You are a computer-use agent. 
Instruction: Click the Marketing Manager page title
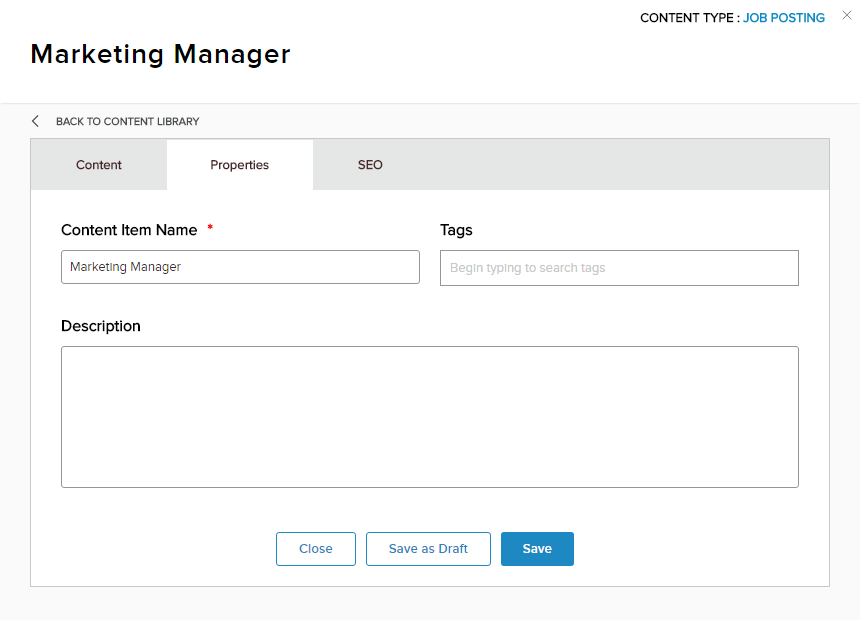tap(160, 54)
